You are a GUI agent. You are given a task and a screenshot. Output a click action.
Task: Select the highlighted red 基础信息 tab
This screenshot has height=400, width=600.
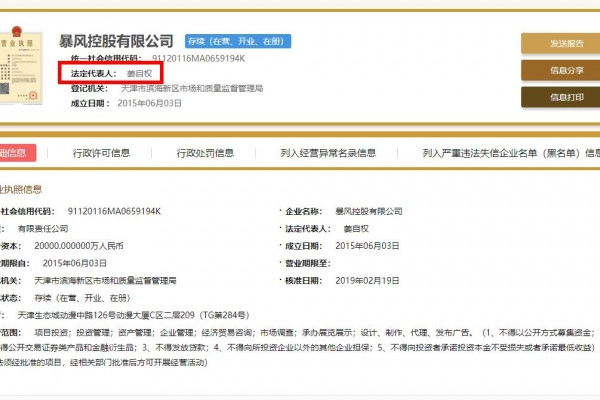17,153
